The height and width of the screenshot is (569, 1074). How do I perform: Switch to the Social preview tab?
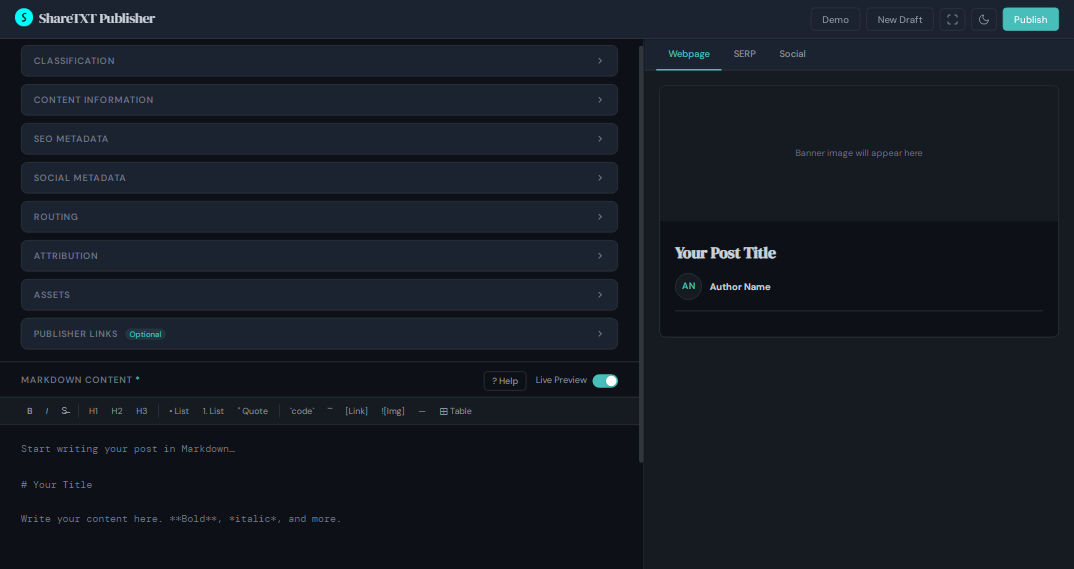(x=792, y=54)
